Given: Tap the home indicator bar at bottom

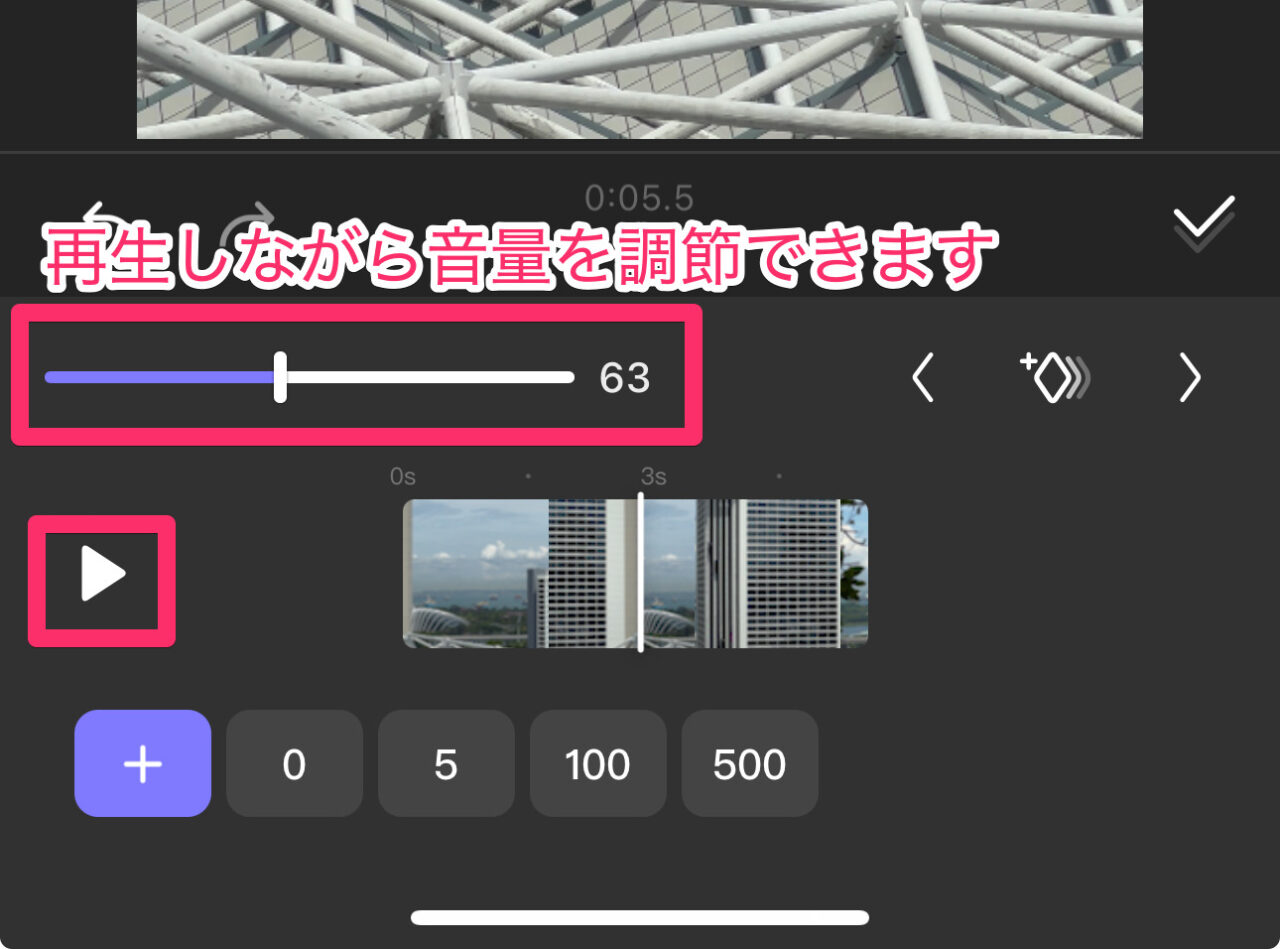Looking at the screenshot, I should (x=640, y=917).
